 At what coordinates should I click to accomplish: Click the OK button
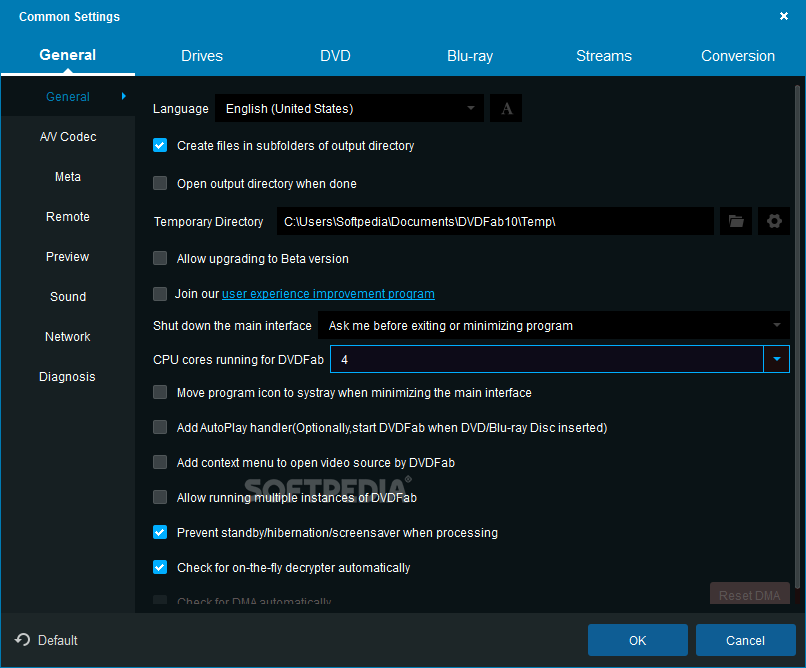click(638, 640)
